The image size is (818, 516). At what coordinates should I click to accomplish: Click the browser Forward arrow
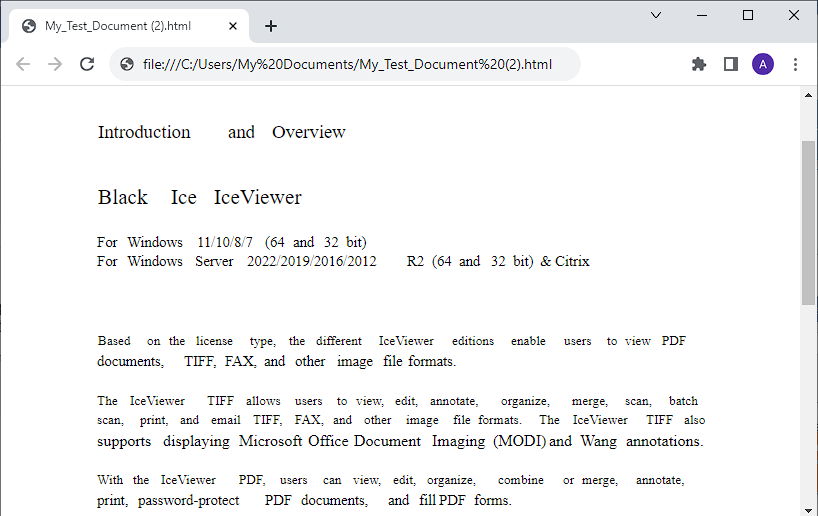pos(55,64)
